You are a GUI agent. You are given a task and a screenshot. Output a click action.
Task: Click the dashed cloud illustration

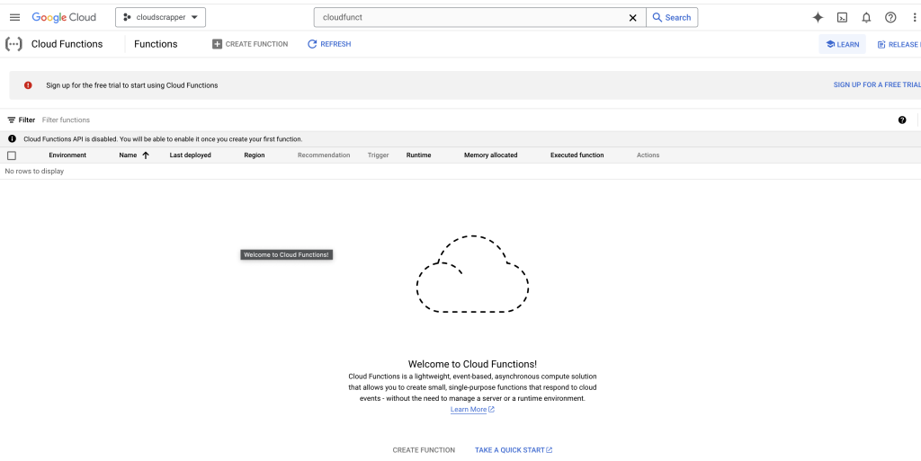(x=472, y=274)
